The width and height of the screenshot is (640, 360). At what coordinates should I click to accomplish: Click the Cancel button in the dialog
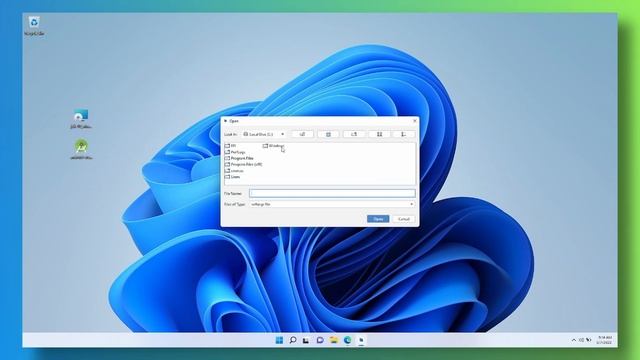[404, 219]
